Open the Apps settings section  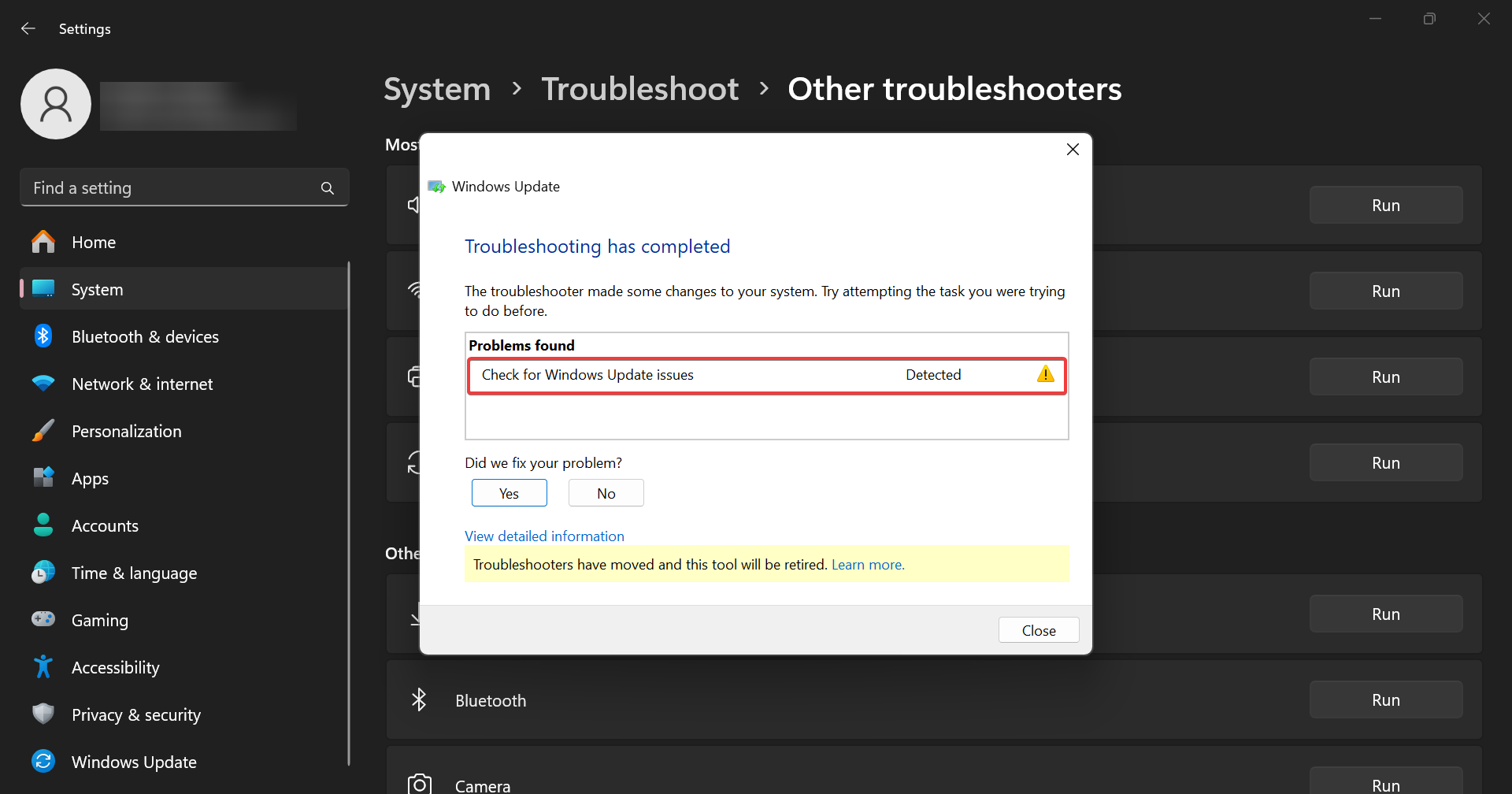click(90, 478)
